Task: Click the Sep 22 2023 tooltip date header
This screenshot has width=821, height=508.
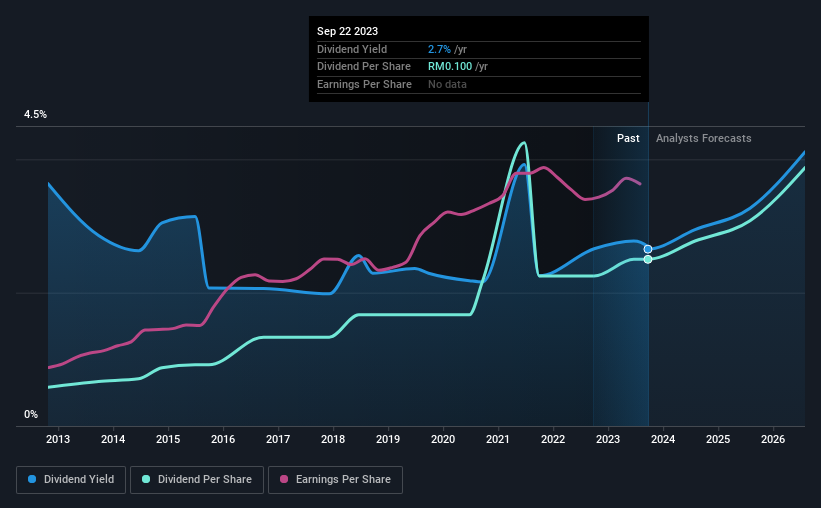Action: [347, 31]
